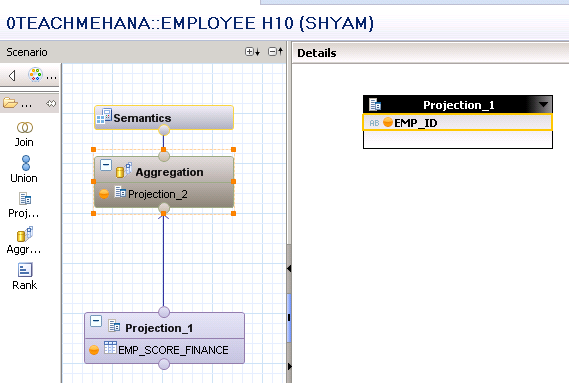Image resolution: width=569 pixels, height=383 pixels.
Task: Click the table icon beside EMP_SCORE_FINANCE
Action: point(110,347)
